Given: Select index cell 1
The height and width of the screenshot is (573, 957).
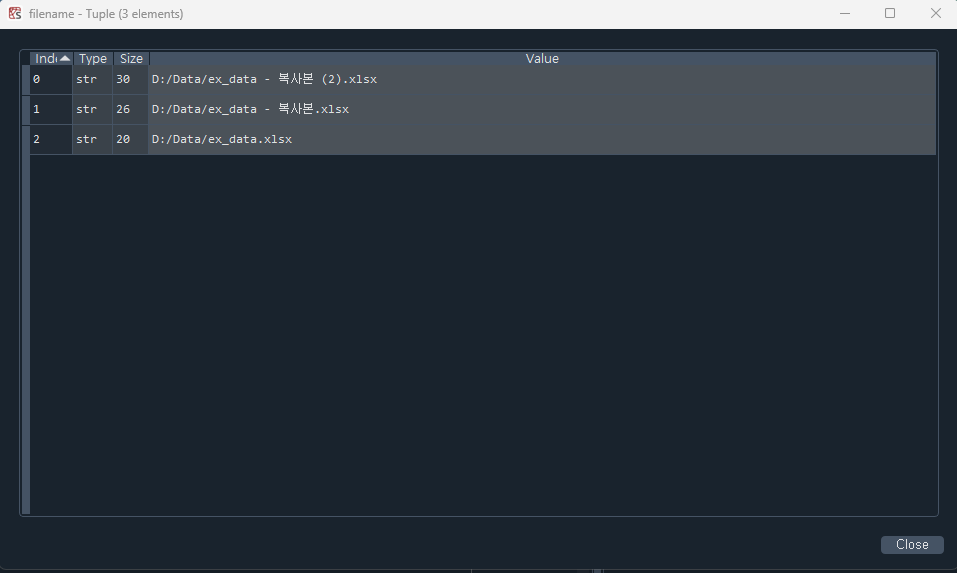Looking at the screenshot, I should tap(51, 109).
